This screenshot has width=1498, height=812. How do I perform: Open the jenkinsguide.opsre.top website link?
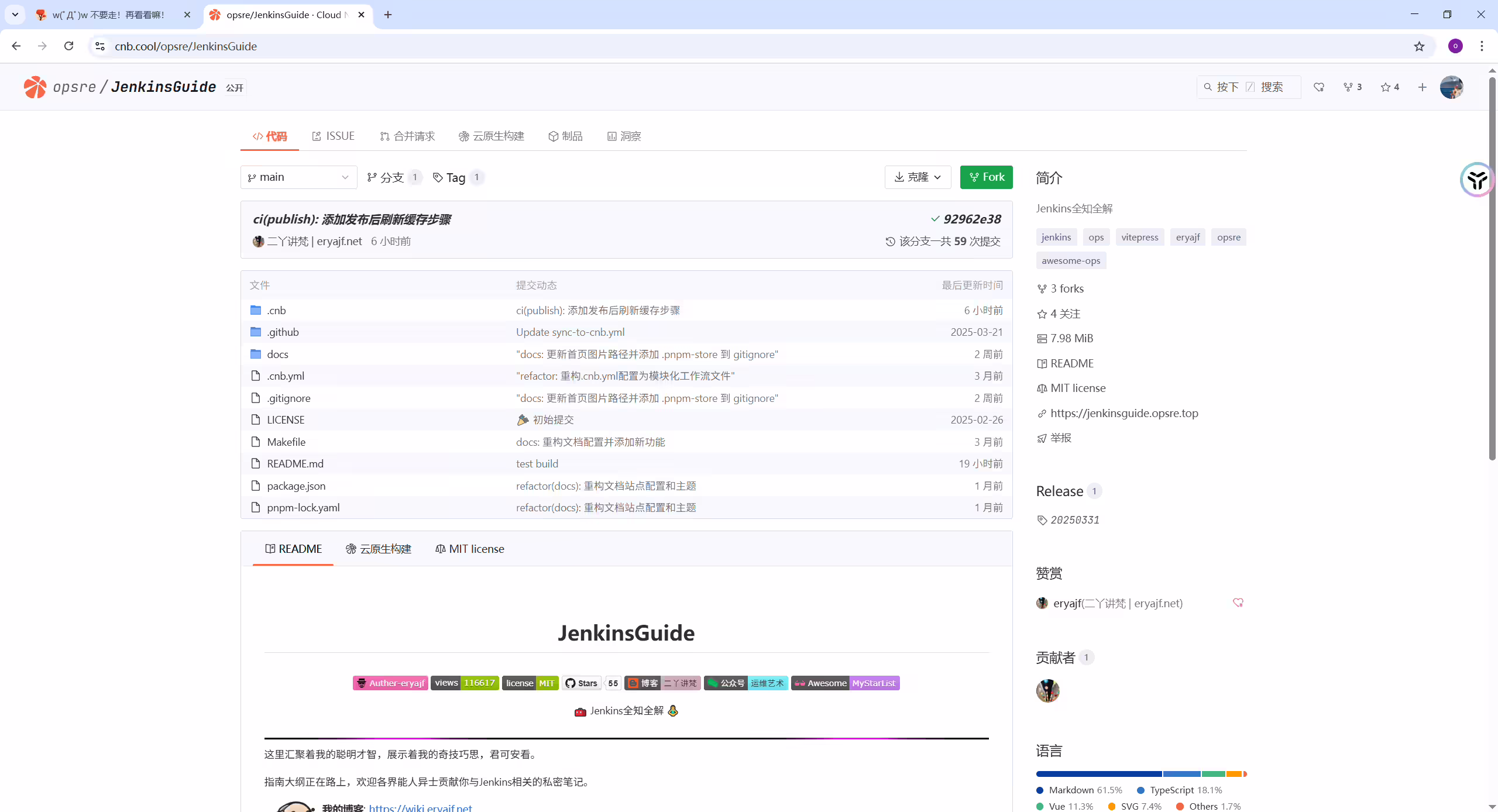[1124, 413]
